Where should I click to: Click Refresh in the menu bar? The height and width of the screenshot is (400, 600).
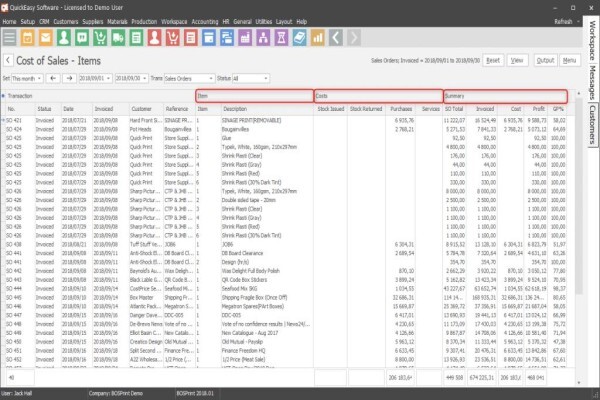pyautogui.click(x=563, y=22)
